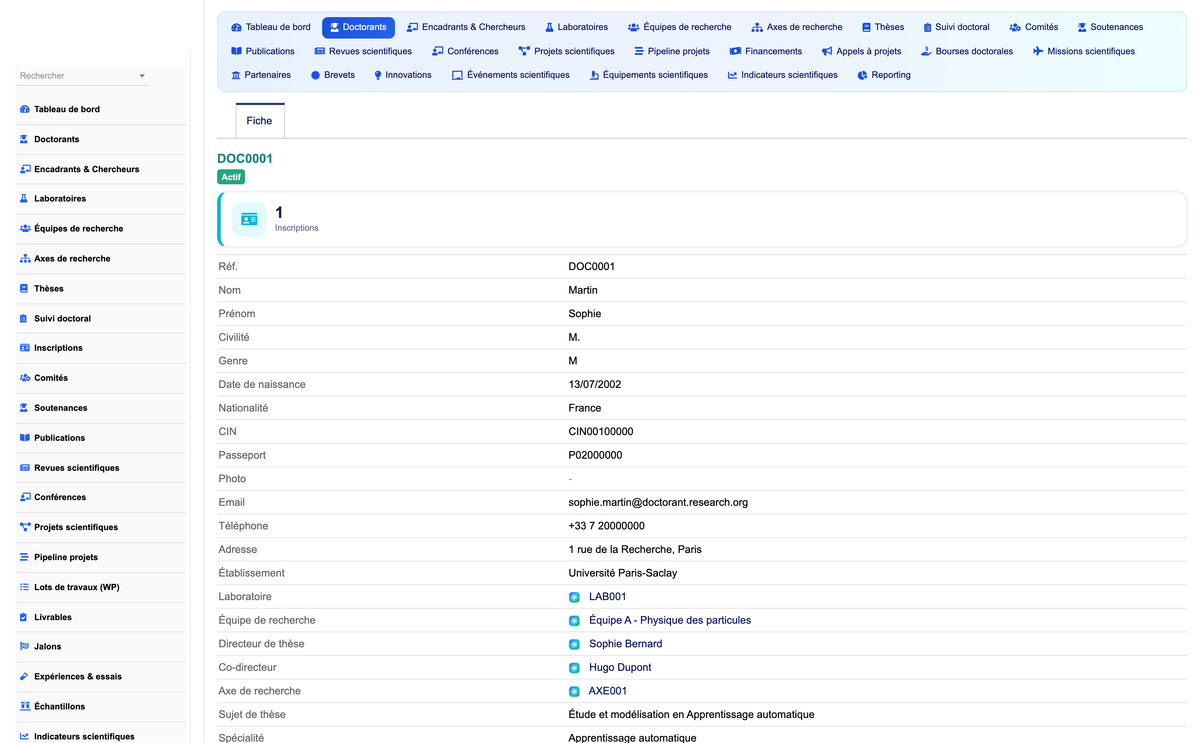Open Appels à projets in top menu
Screen dimensions: 1200x743
[x=861, y=51]
